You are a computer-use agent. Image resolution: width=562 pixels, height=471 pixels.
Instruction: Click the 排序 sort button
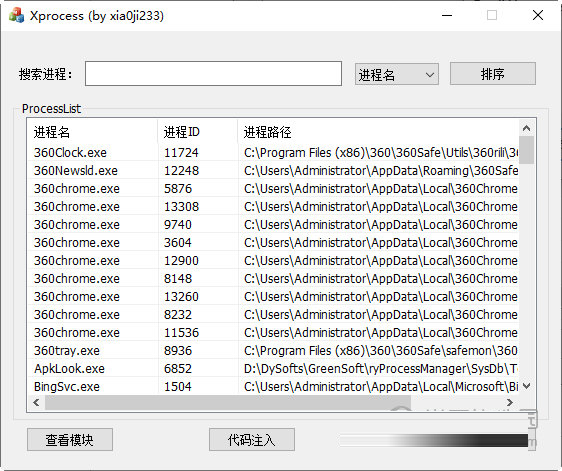click(x=493, y=74)
